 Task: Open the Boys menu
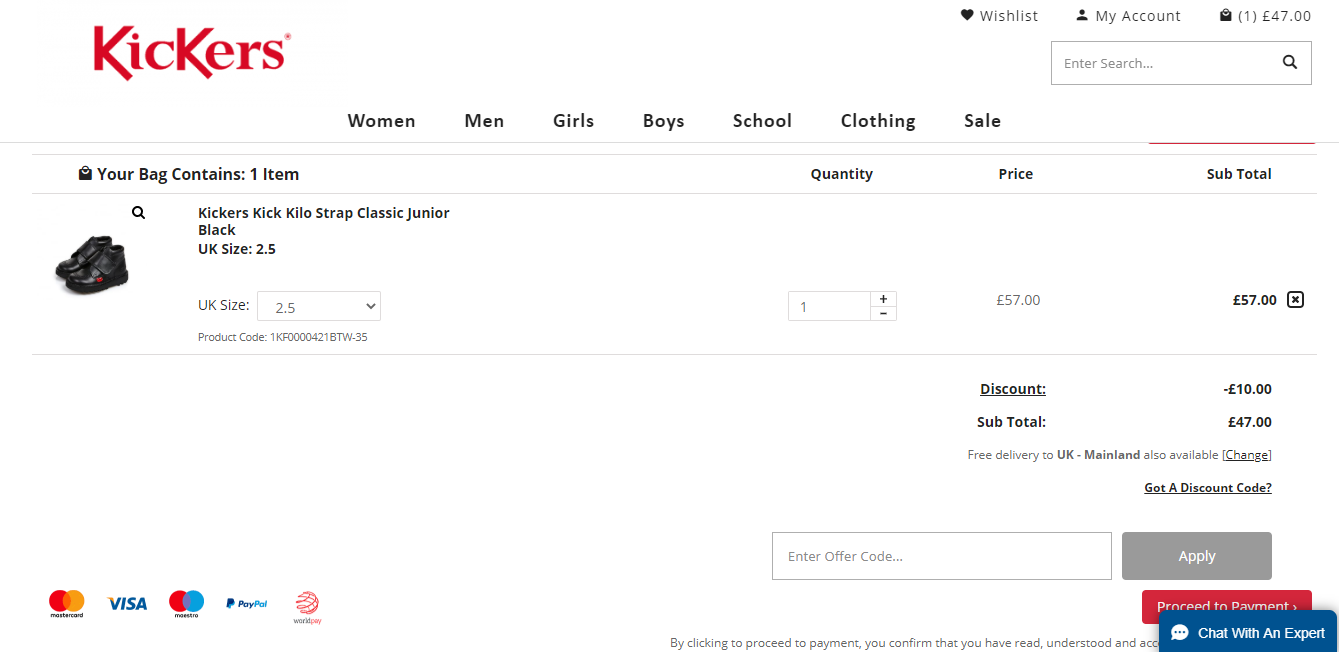click(663, 121)
